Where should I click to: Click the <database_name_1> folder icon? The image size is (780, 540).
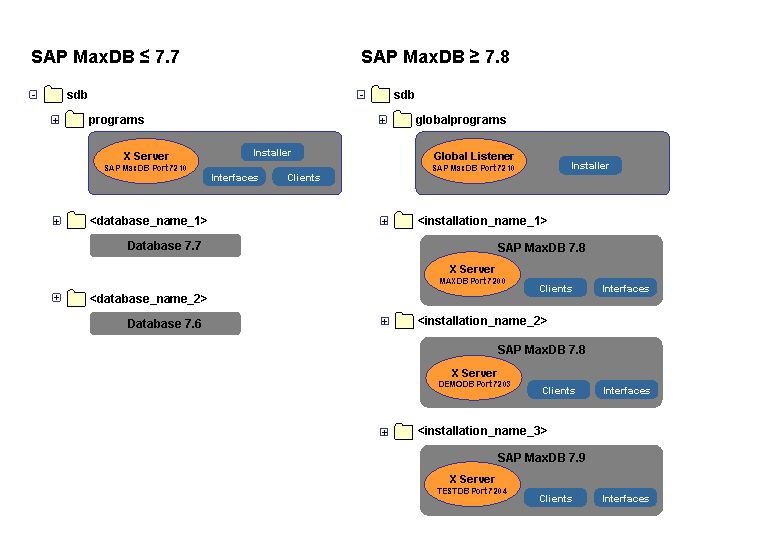click(76, 220)
